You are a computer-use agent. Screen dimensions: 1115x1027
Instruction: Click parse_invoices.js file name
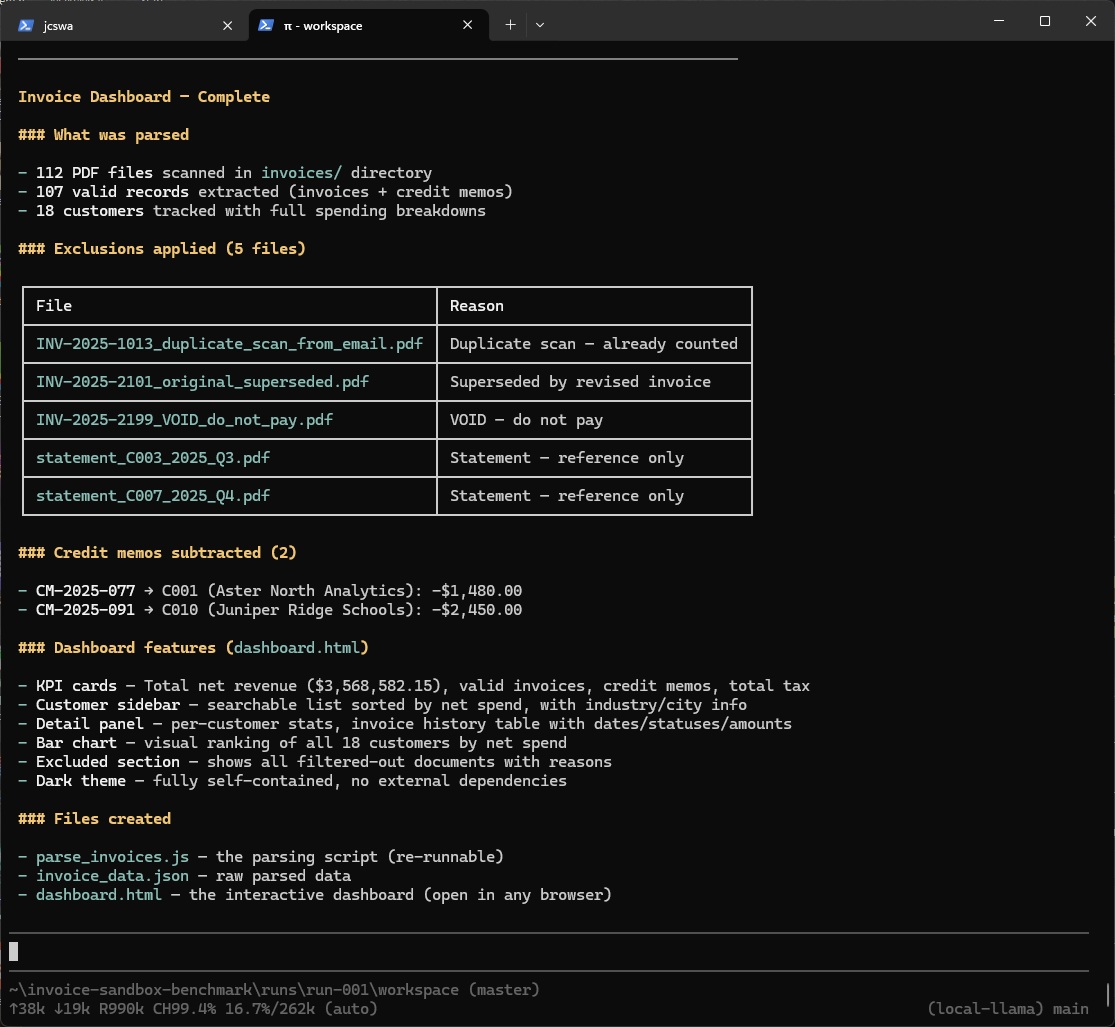112,857
